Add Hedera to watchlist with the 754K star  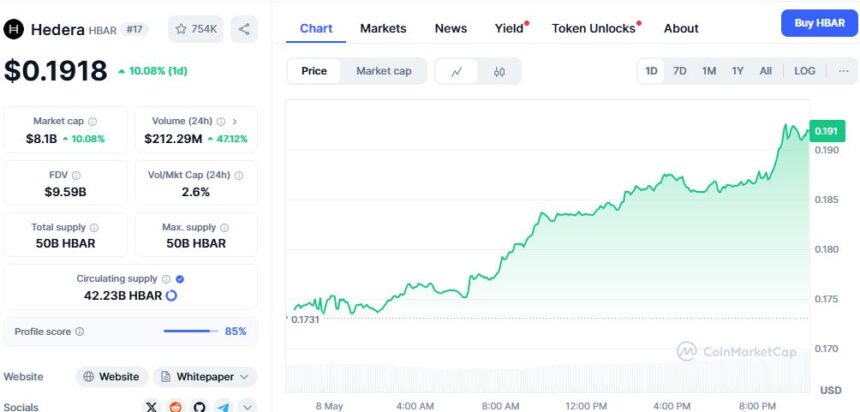(196, 29)
